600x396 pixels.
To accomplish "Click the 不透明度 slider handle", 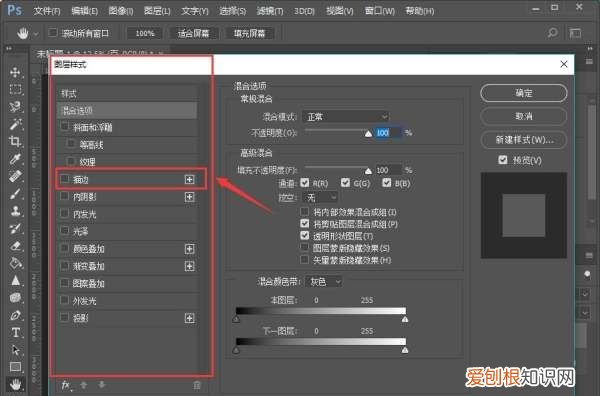I will click(368, 134).
